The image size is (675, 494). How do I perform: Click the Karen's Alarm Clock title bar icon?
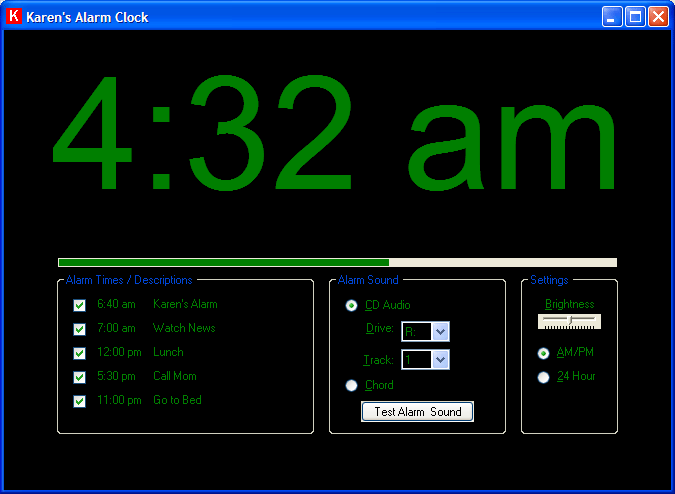coord(14,17)
